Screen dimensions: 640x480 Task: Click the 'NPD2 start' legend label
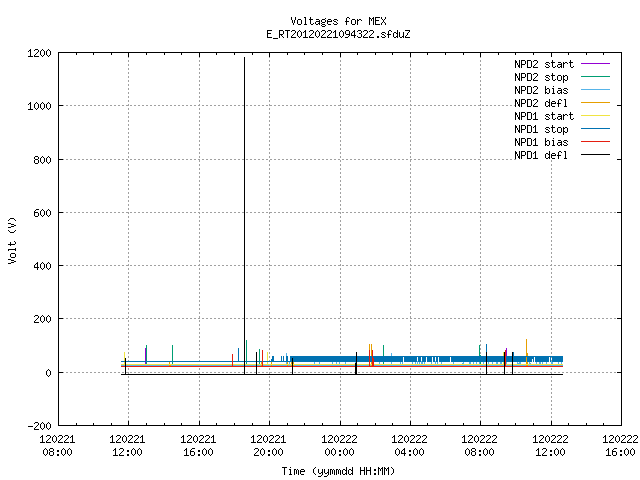tap(544, 64)
